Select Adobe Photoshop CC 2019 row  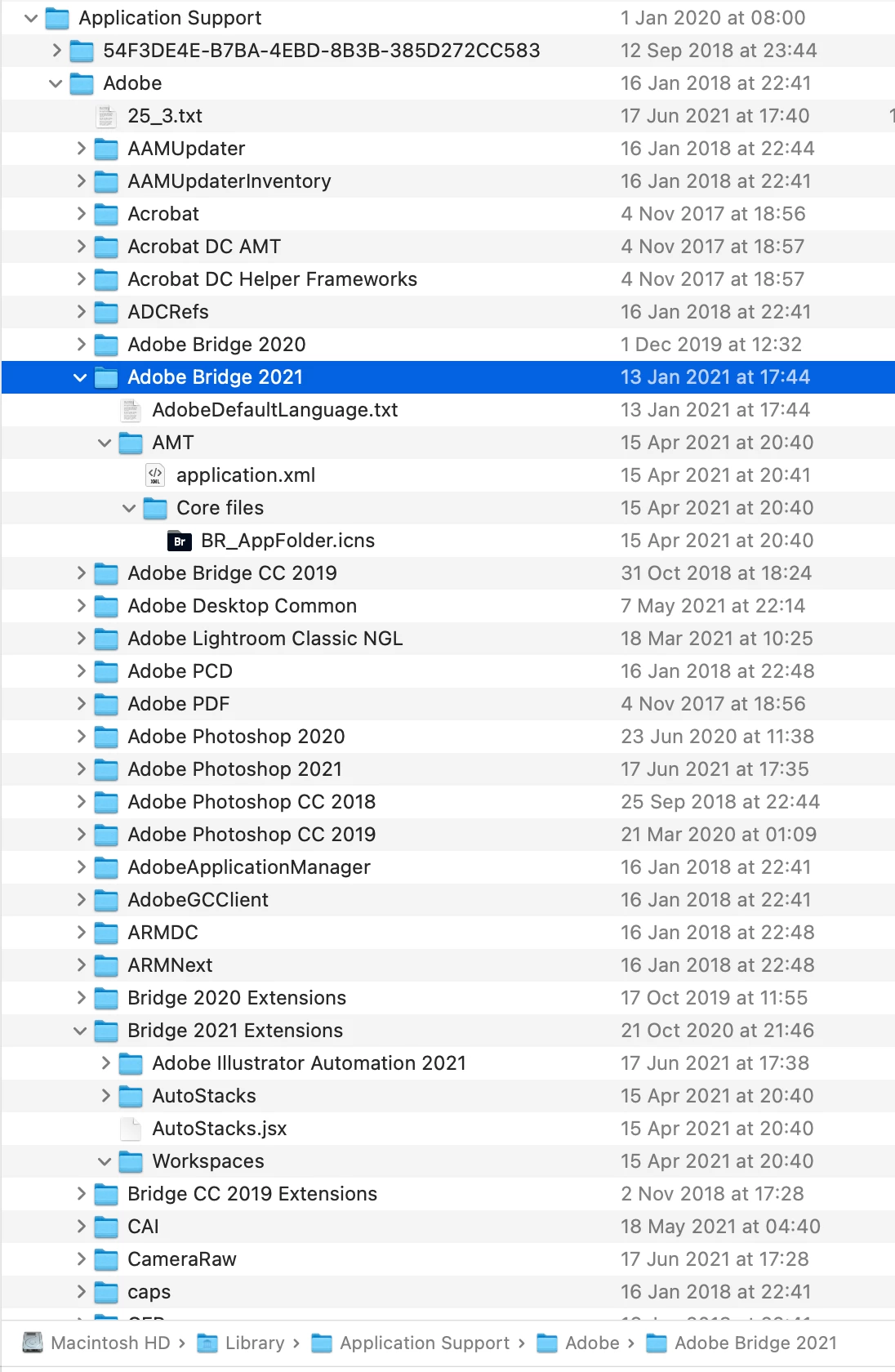(448, 835)
